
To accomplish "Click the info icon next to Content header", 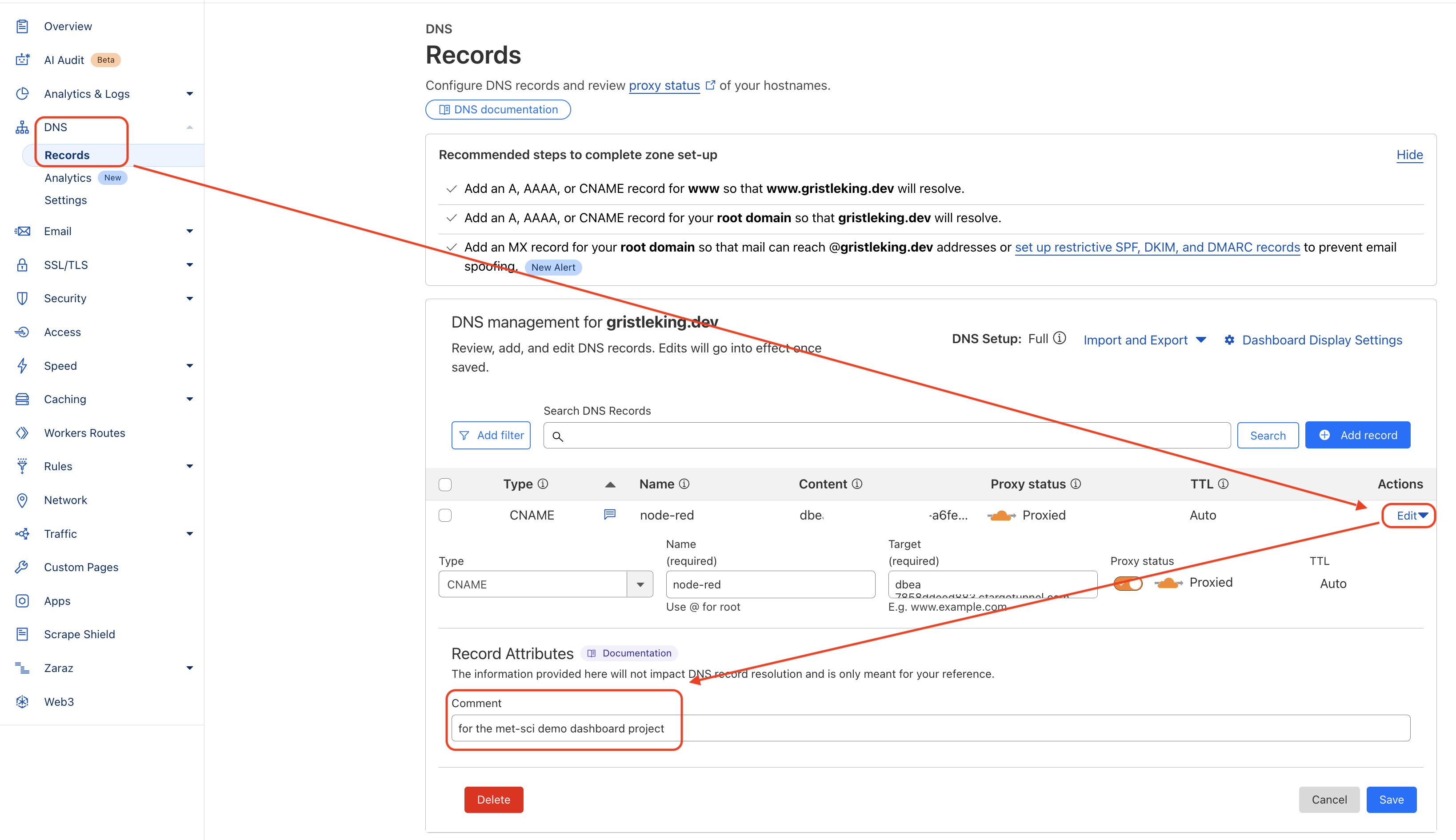I will coord(857,484).
